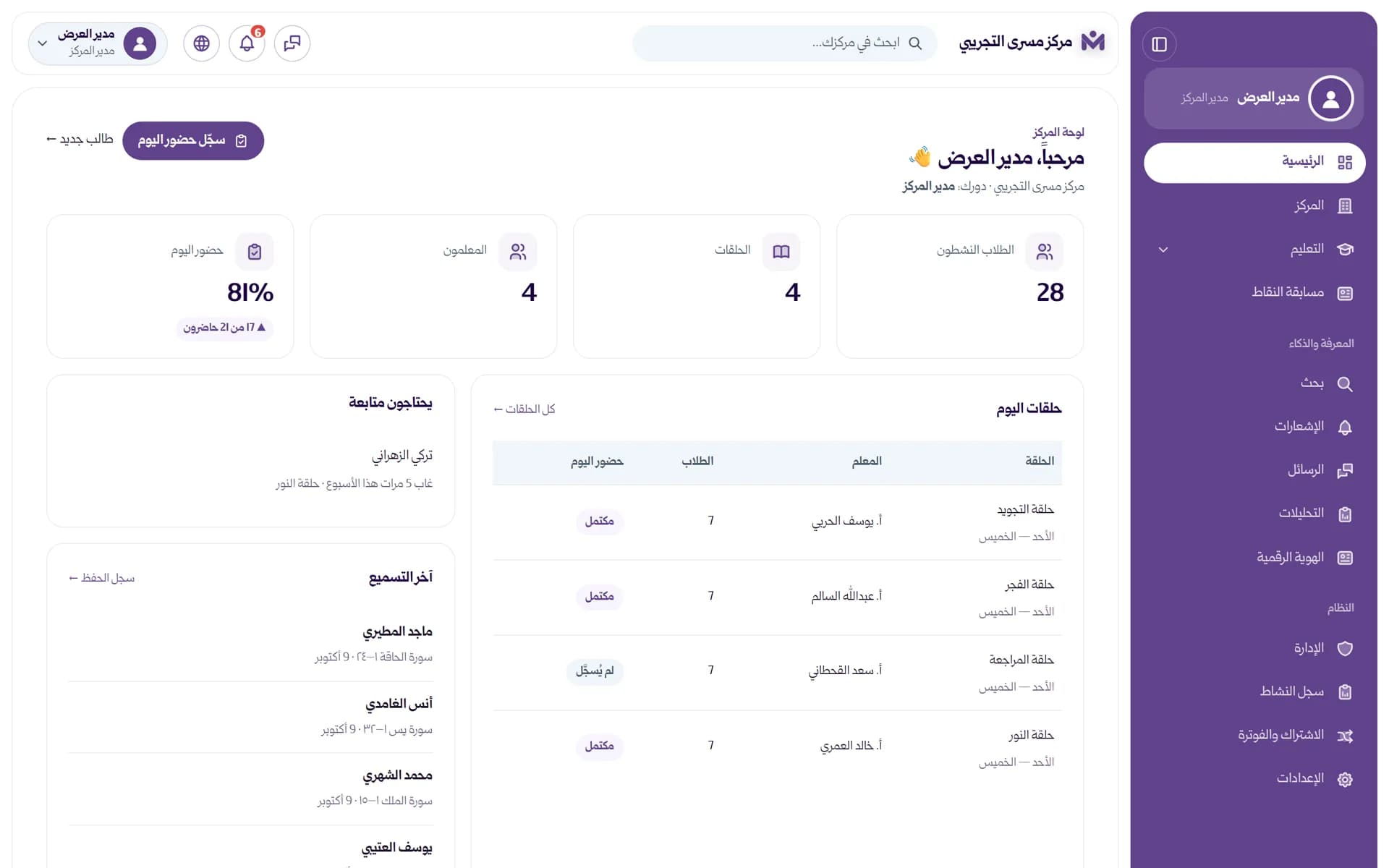1389x868 pixels.
Task: Click the language globe icon
Action: tap(201, 43)
